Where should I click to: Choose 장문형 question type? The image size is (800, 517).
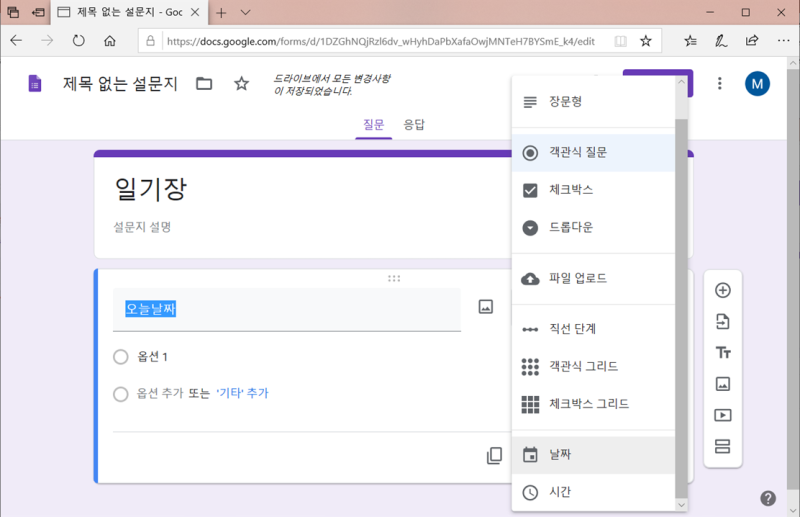[593, 102]
